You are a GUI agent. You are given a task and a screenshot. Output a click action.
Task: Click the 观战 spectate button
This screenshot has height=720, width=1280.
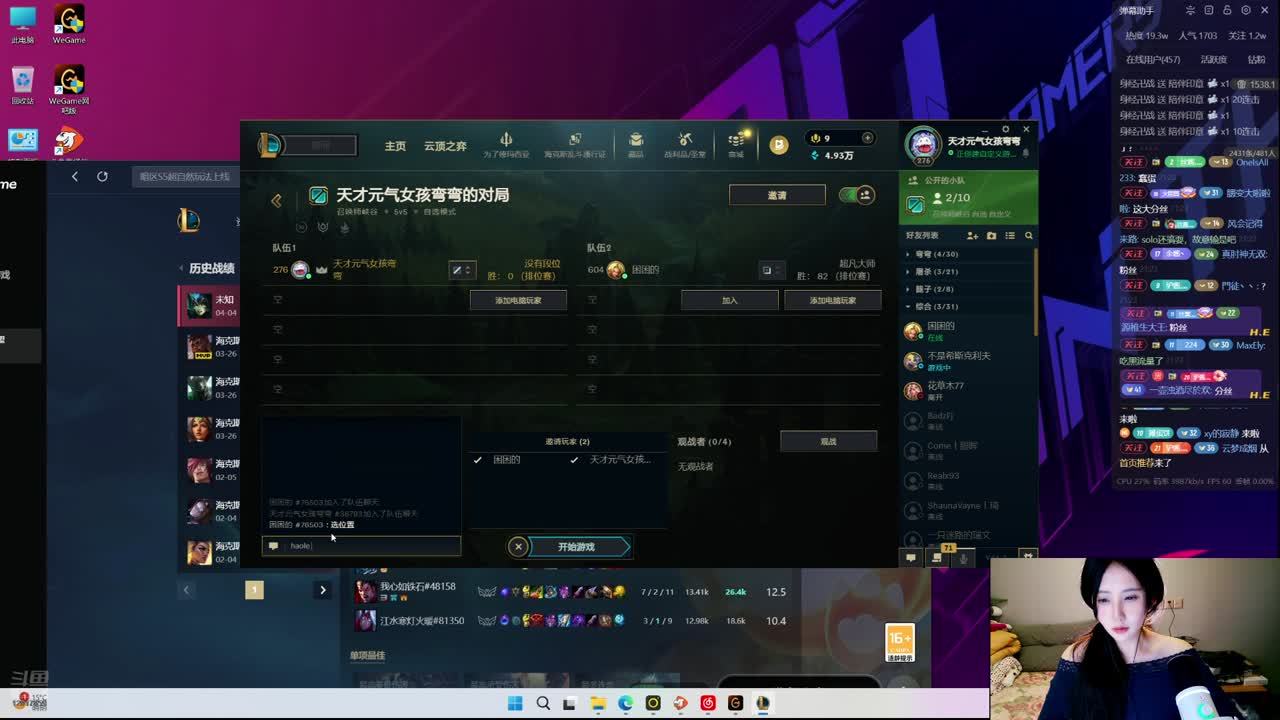[828, 441]
